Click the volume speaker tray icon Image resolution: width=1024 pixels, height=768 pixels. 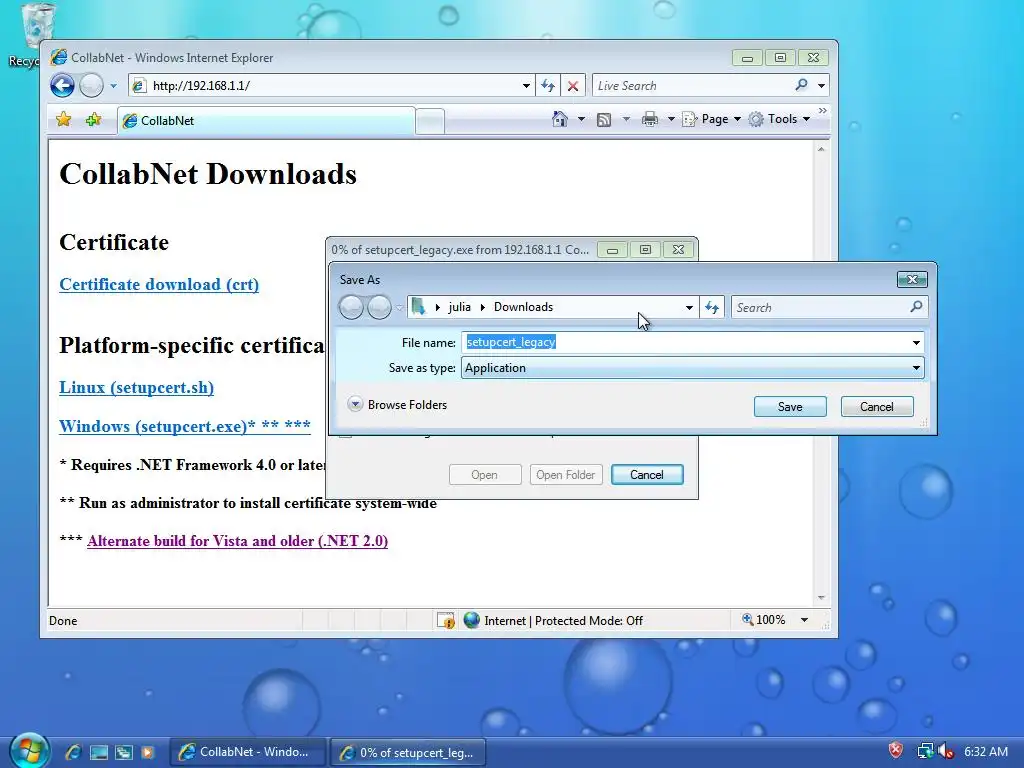pos(945,751)
